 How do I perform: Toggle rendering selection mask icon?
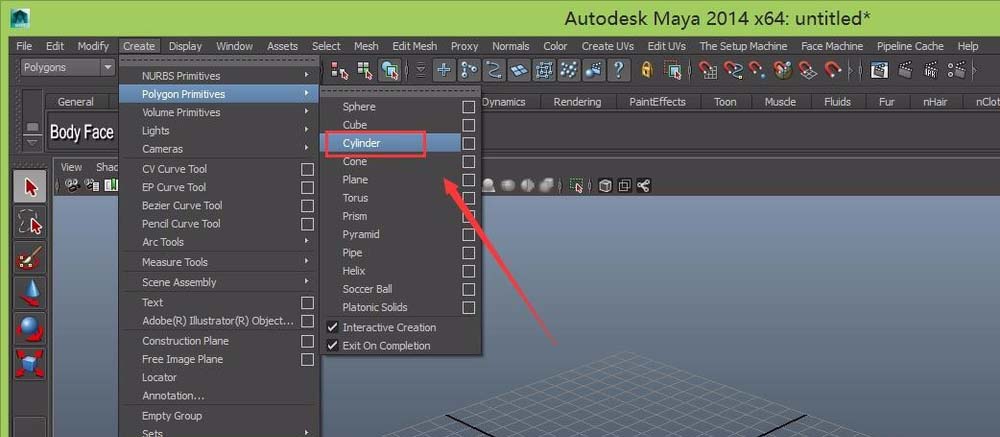[593, 70]
